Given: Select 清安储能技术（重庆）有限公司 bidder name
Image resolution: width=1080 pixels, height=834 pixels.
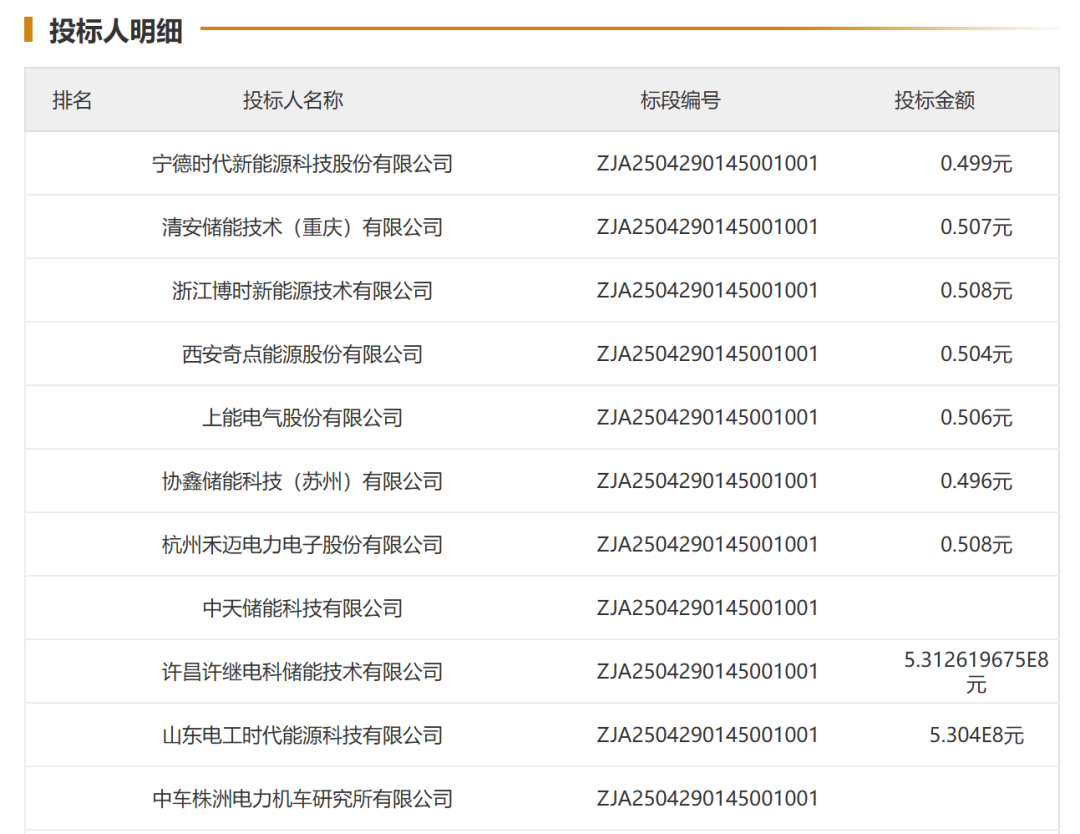Looking at the screenshot, I should pyautogui.click(x=302, y=227).
